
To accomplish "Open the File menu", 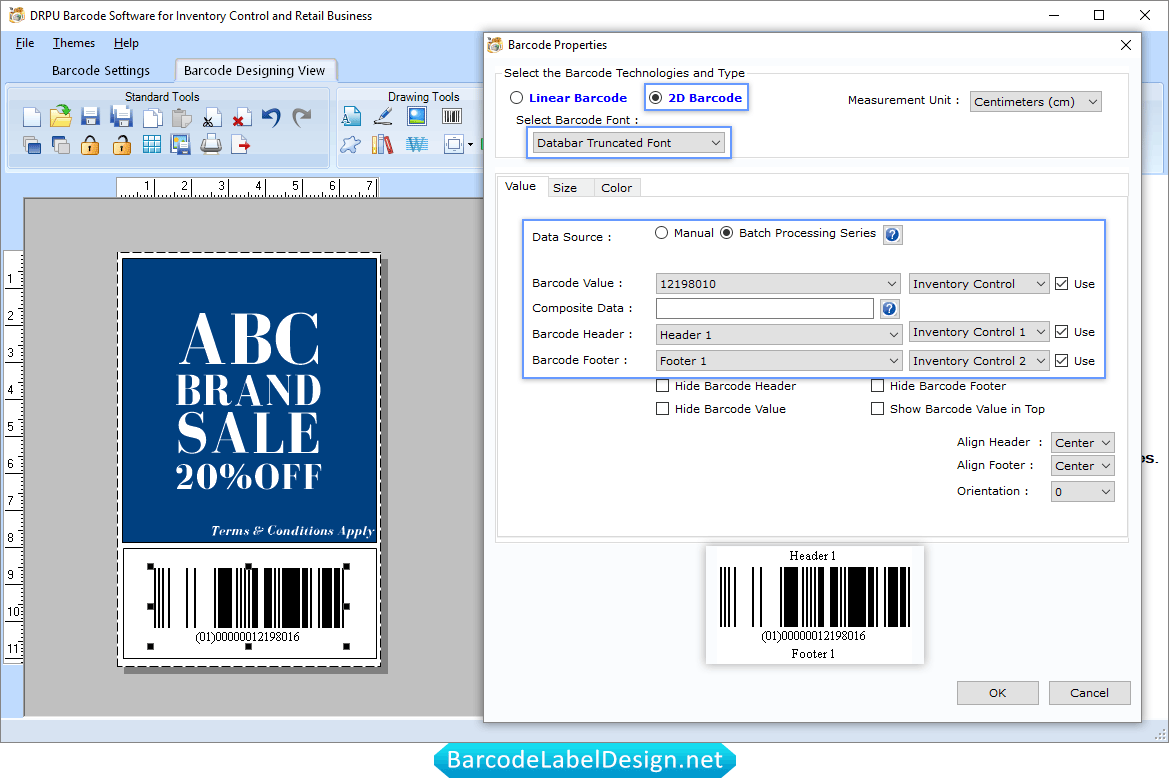I will tap(25, 43).
